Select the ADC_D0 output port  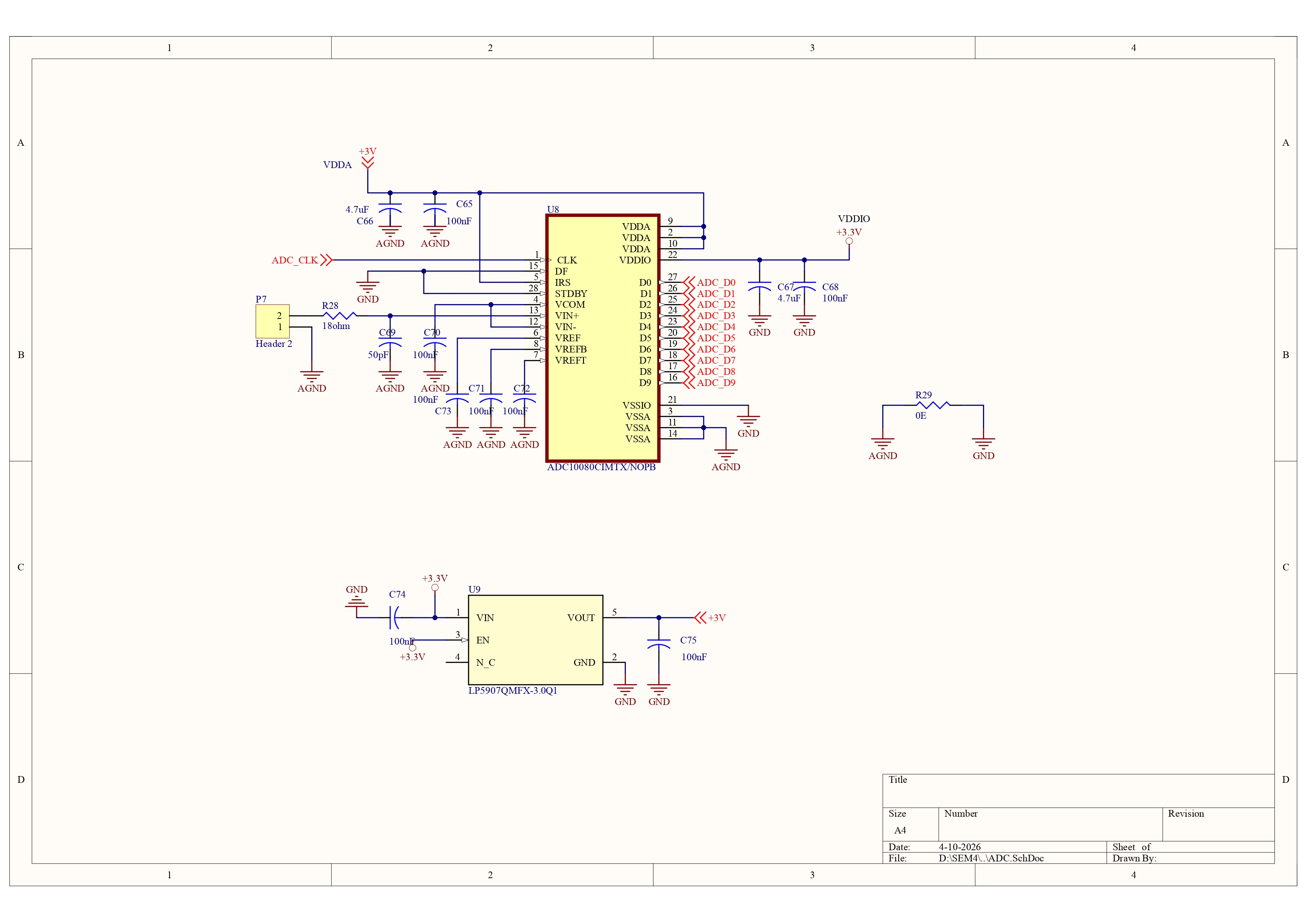pyautogui.click(x=709, y=282)
